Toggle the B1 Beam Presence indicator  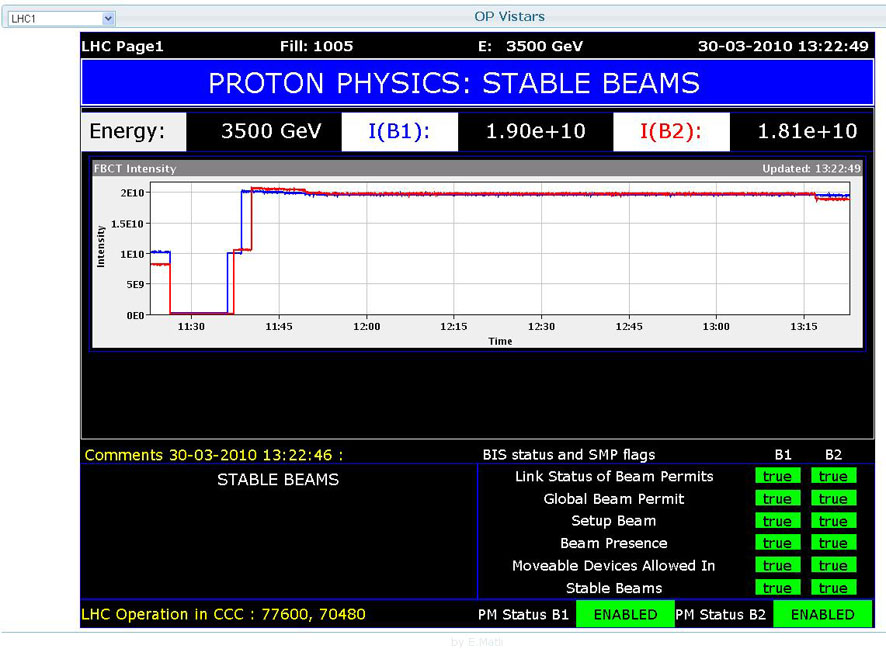(x=777, y=542)
